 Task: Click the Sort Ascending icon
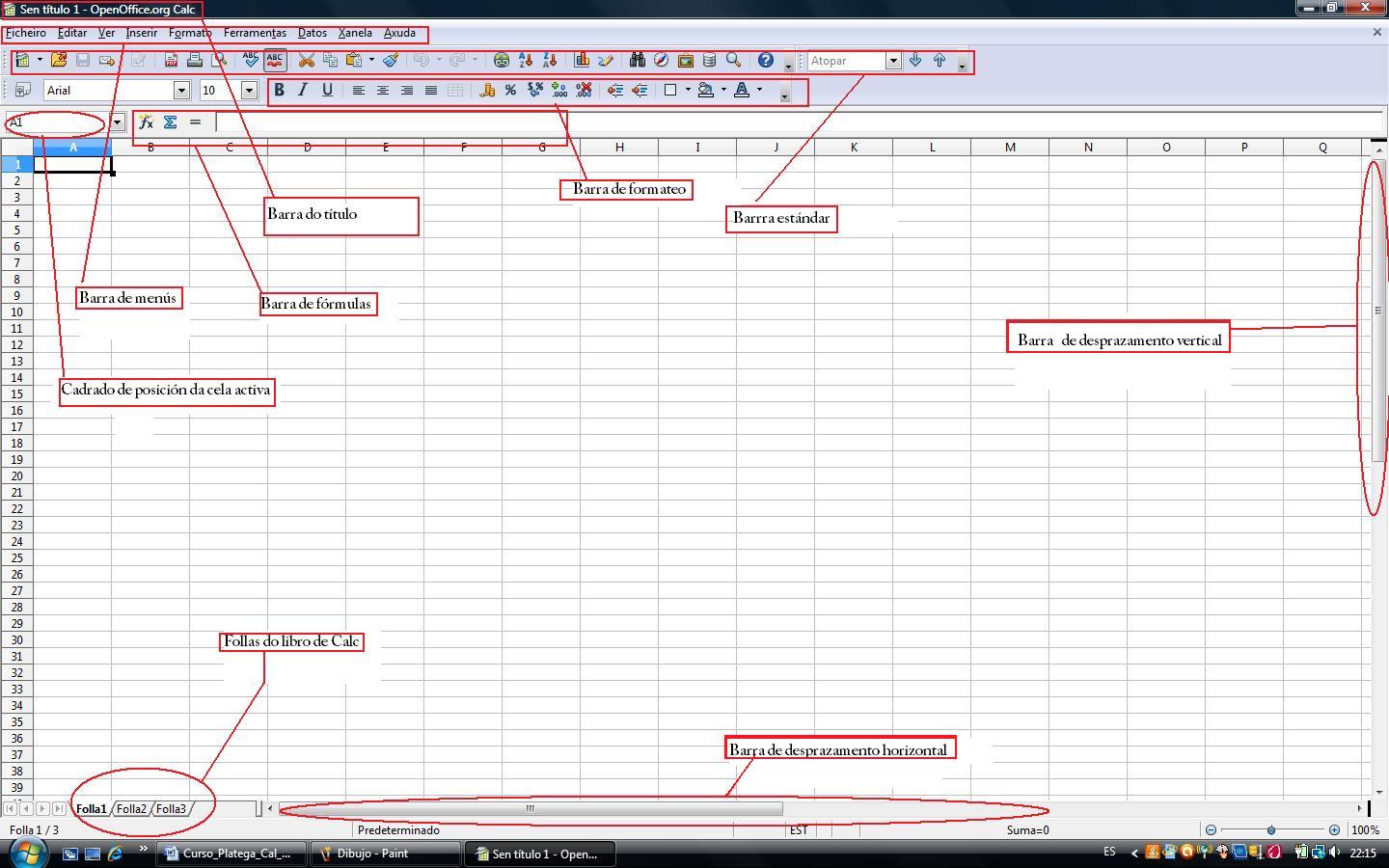point(526,61)
